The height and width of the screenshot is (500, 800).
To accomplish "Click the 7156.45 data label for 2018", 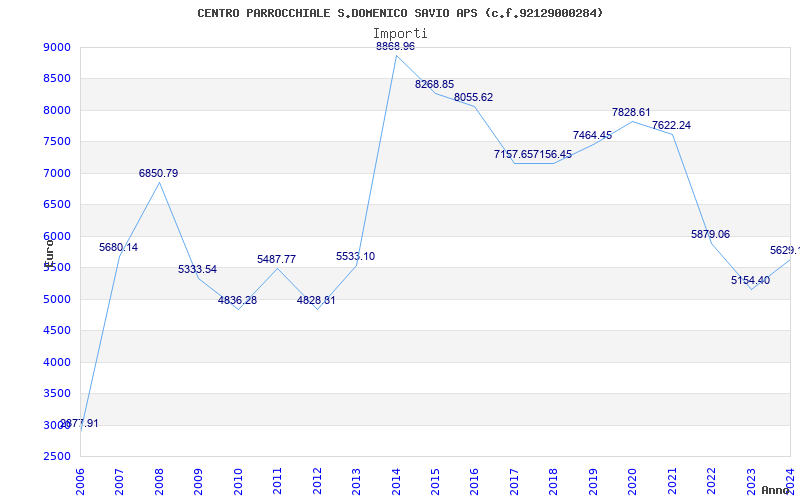I will (553, 154).
